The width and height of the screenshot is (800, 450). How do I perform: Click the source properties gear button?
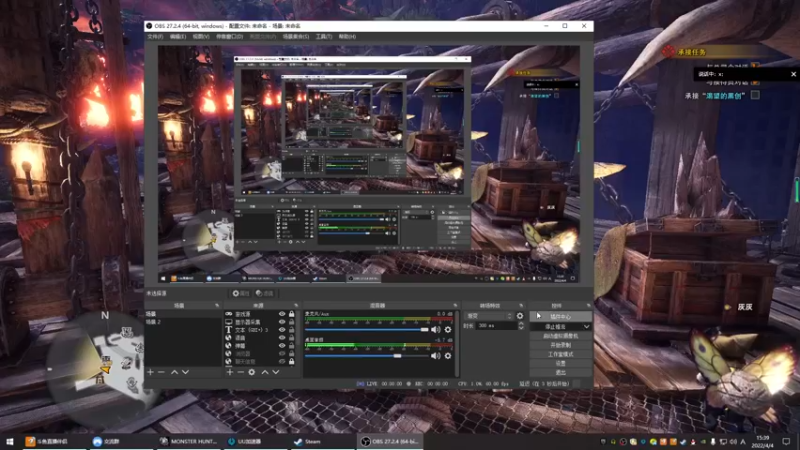pos(241,293)
